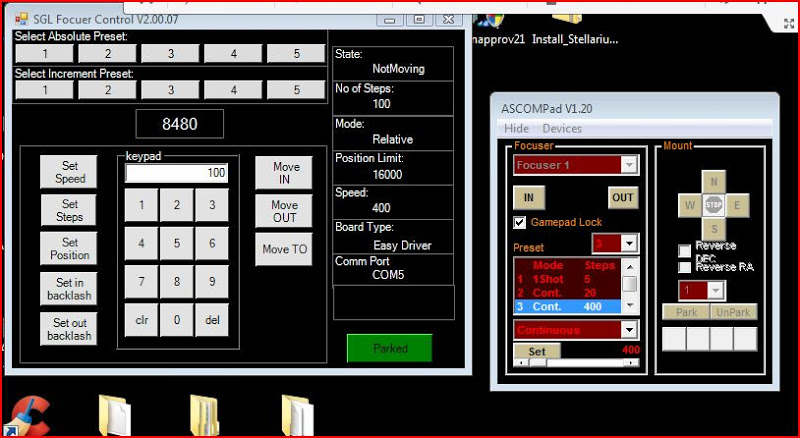The image size is (800, 438).
Task: Click the keypad clr button
Action: 141,320
